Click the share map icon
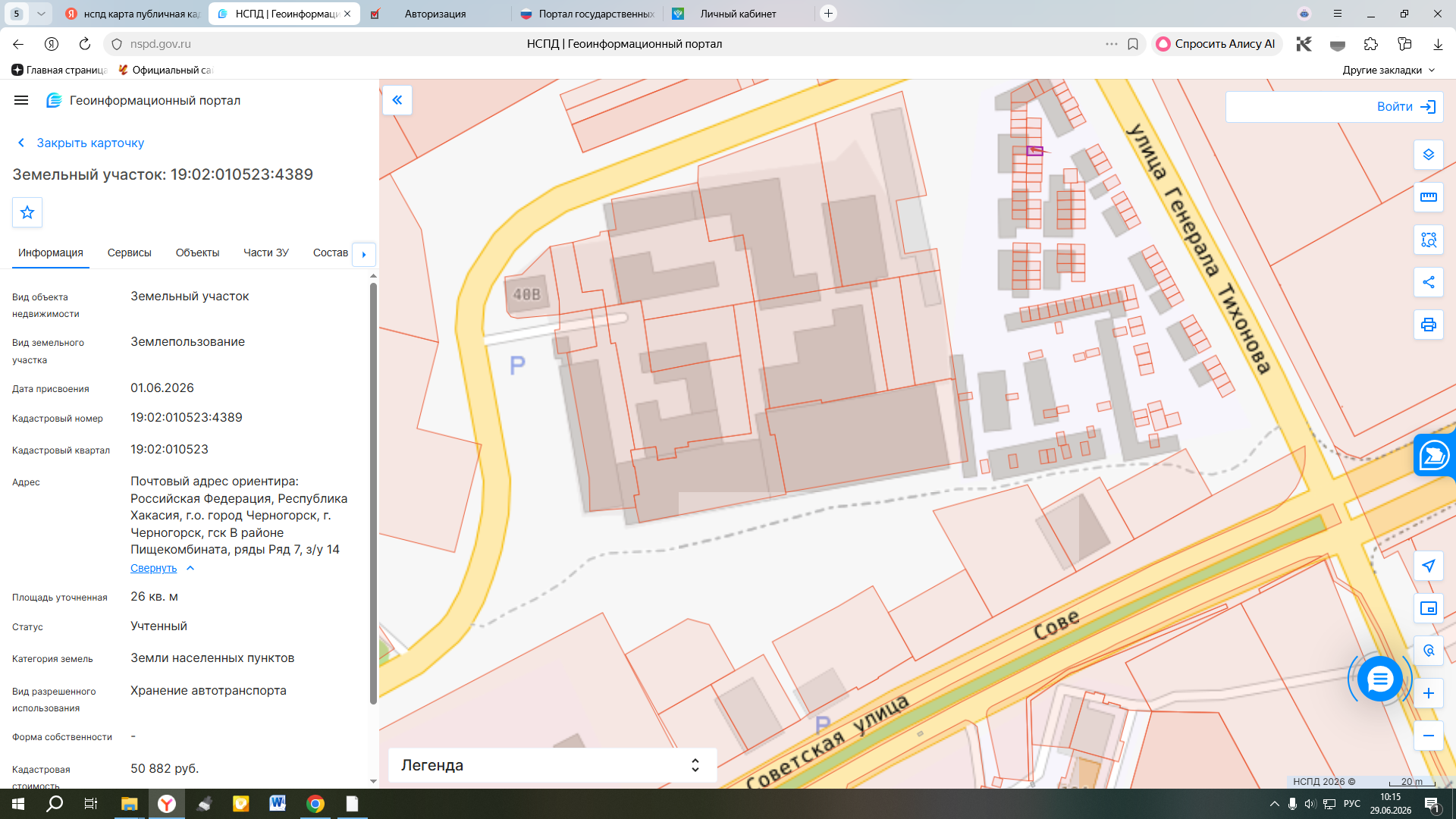The height and width of the screenshot is (819, 1456). [1429, 282]
